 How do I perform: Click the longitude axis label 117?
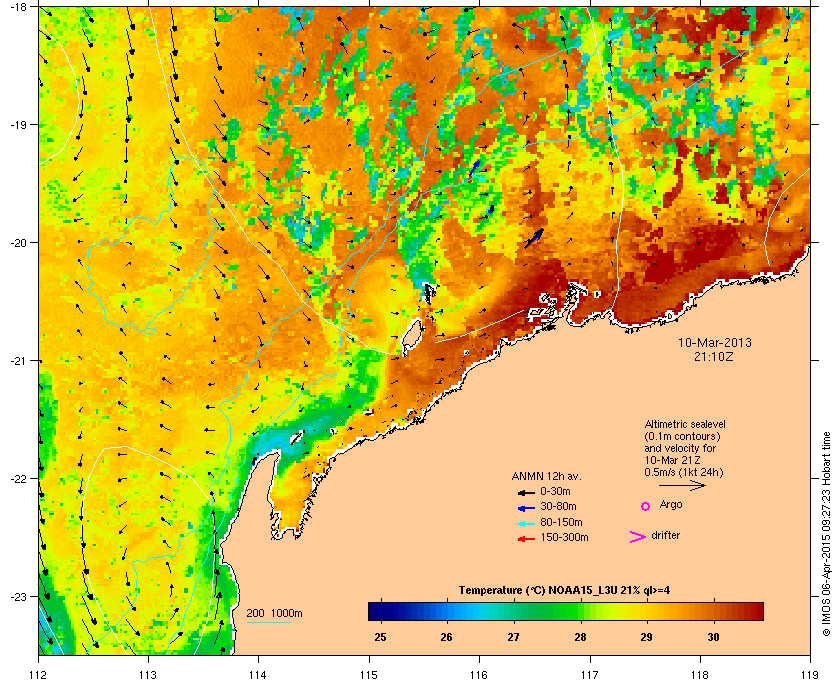pos(590,675)
